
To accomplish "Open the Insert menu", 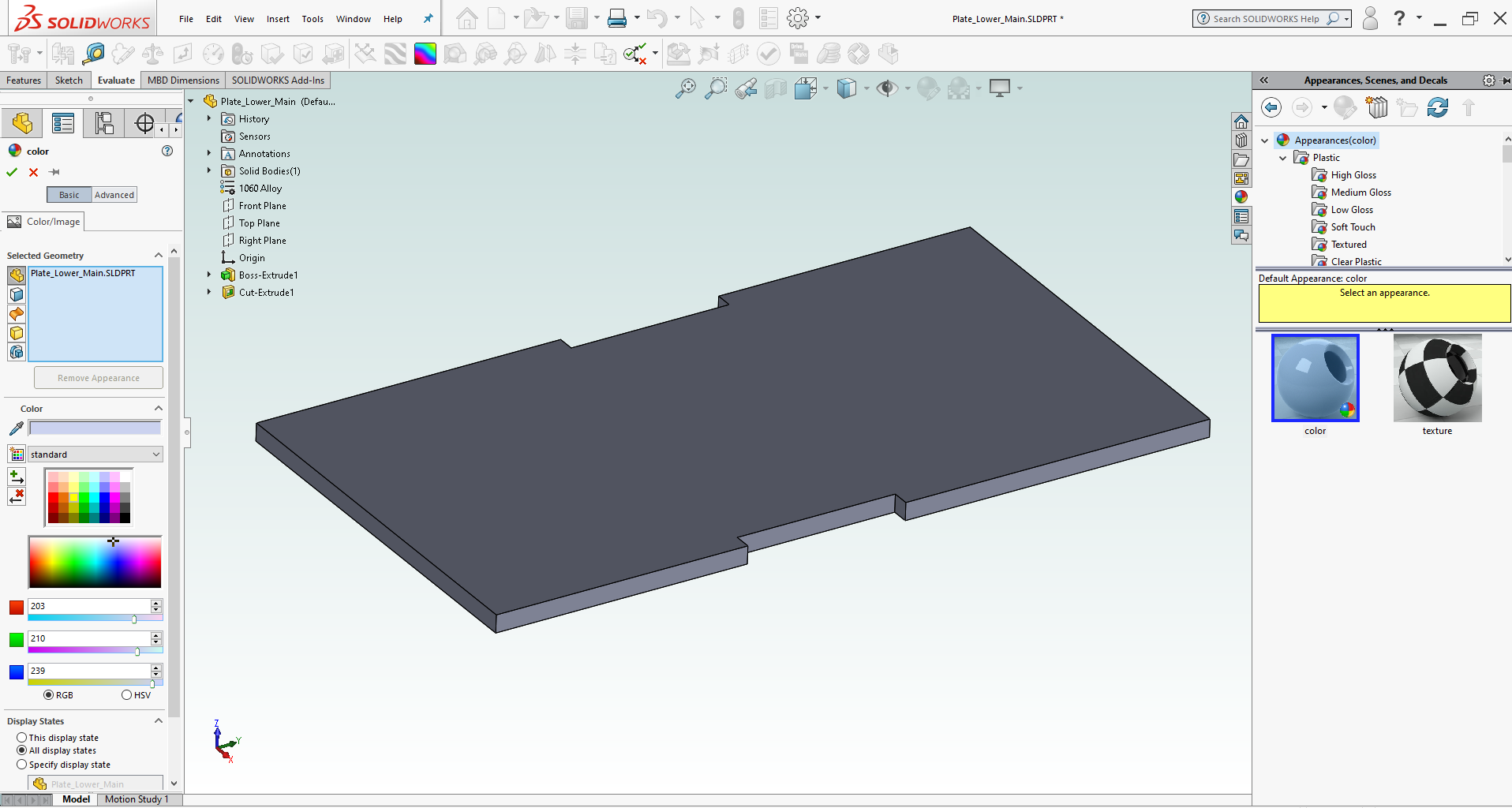I will [x=278, y=19].
